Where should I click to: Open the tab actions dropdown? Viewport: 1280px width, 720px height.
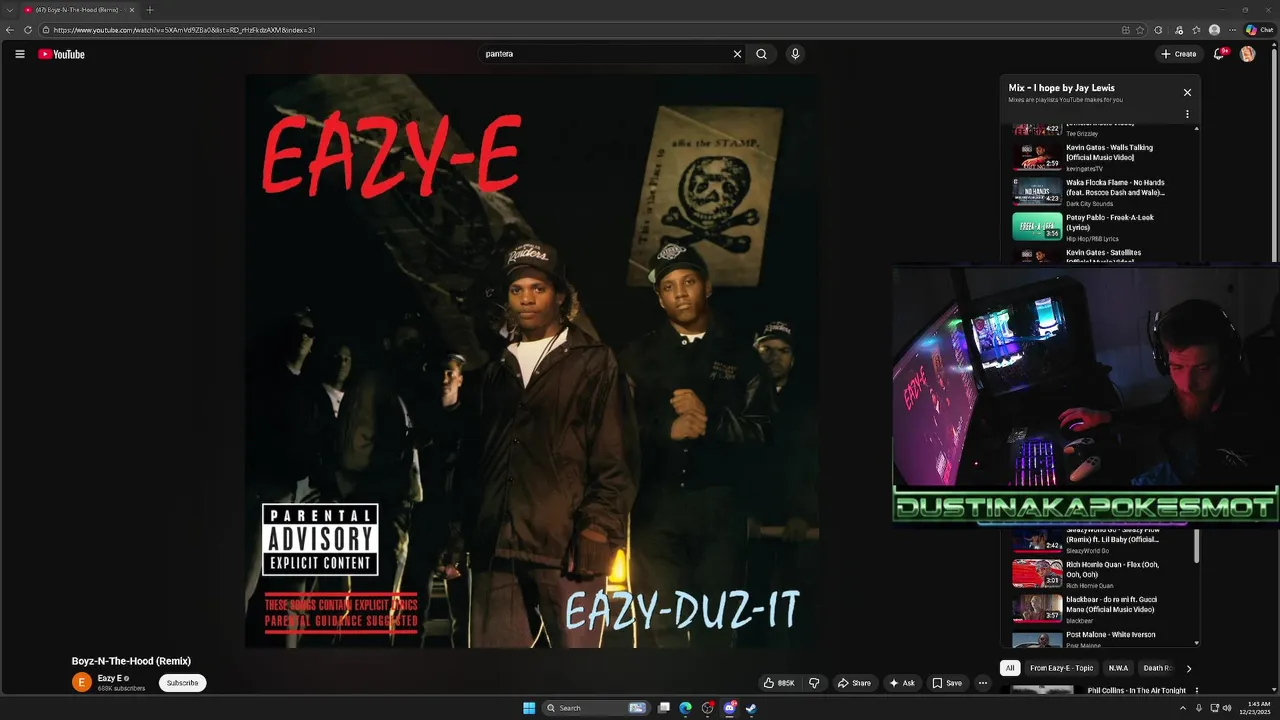(8, 10)
